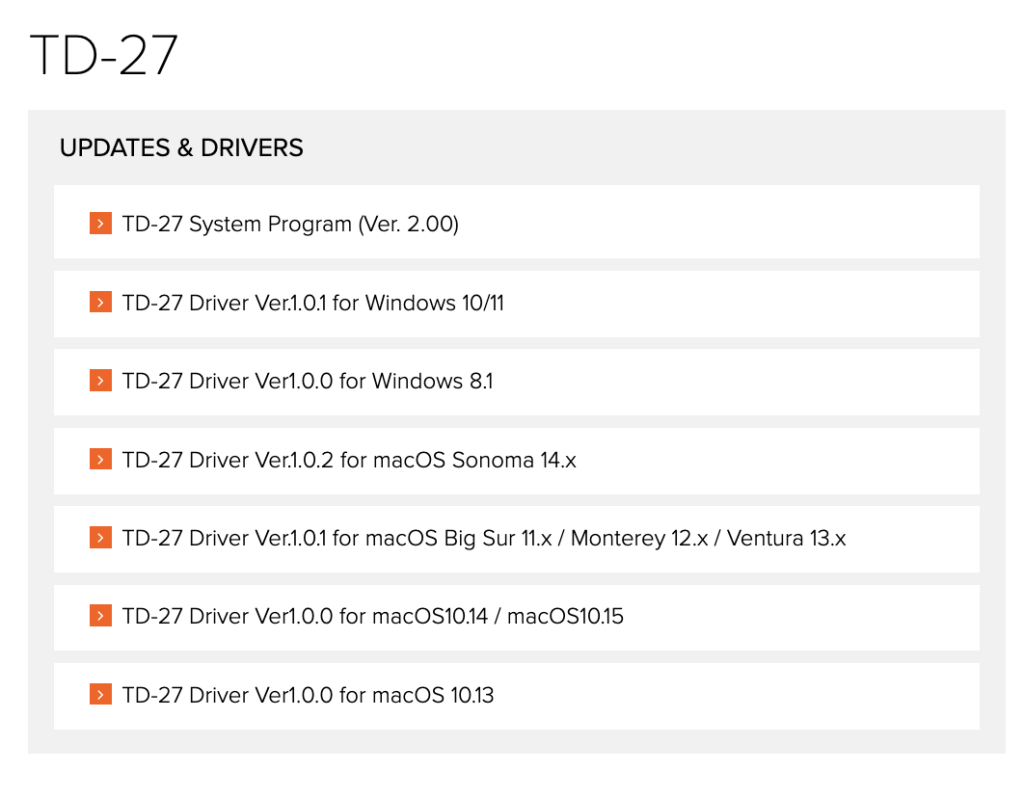Open Driver Ver.1.0.2 for macOS Sonoma 14.x

click(x=349, y=460)
